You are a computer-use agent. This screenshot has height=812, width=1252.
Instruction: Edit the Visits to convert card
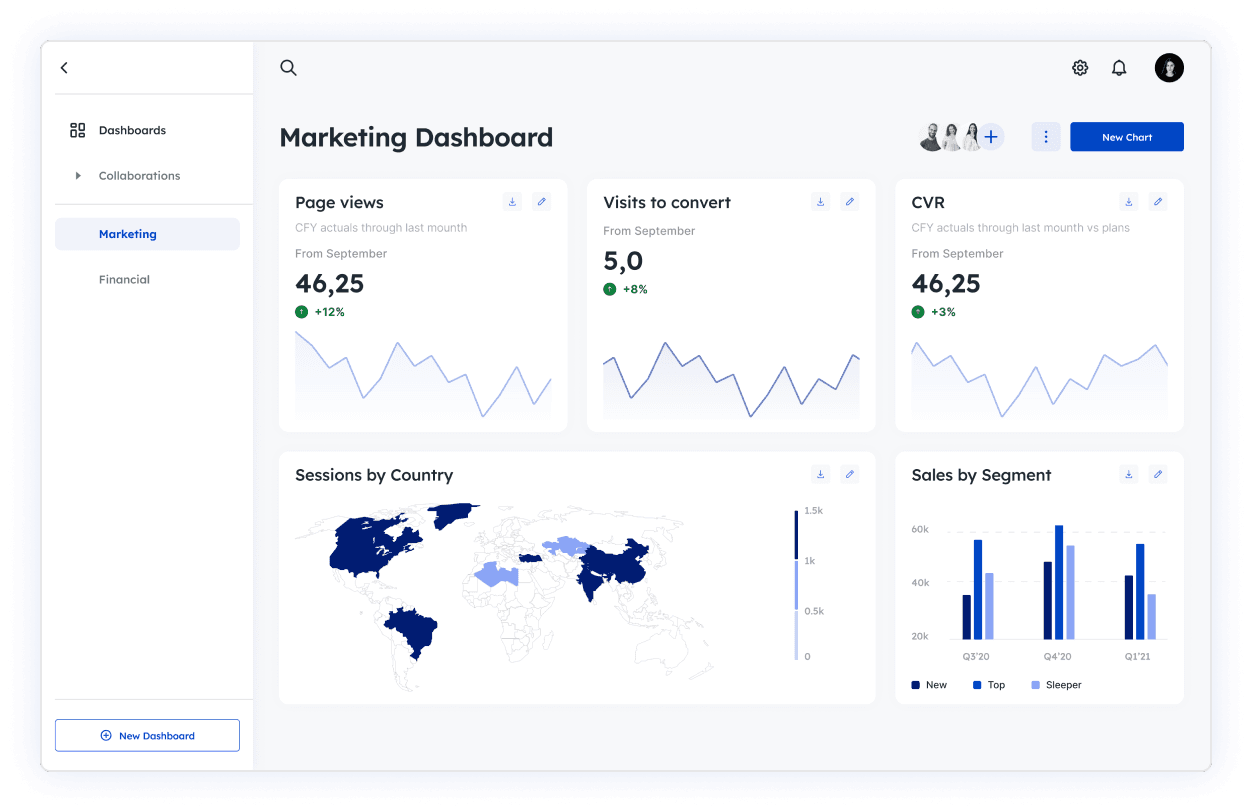pos(849,201)
